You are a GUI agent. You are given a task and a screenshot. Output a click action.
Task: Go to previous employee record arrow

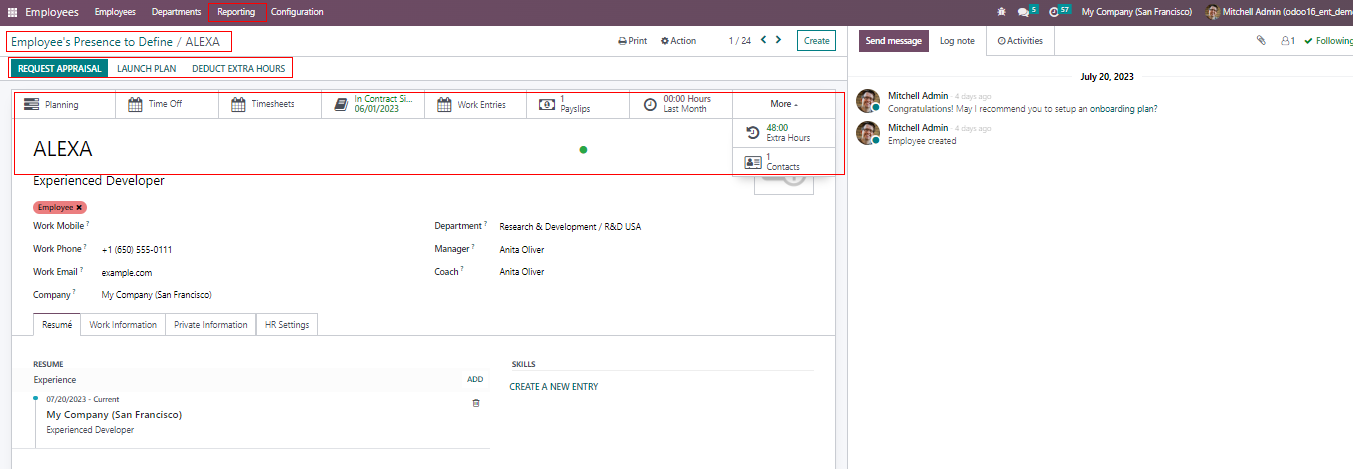tap(764, 40)
